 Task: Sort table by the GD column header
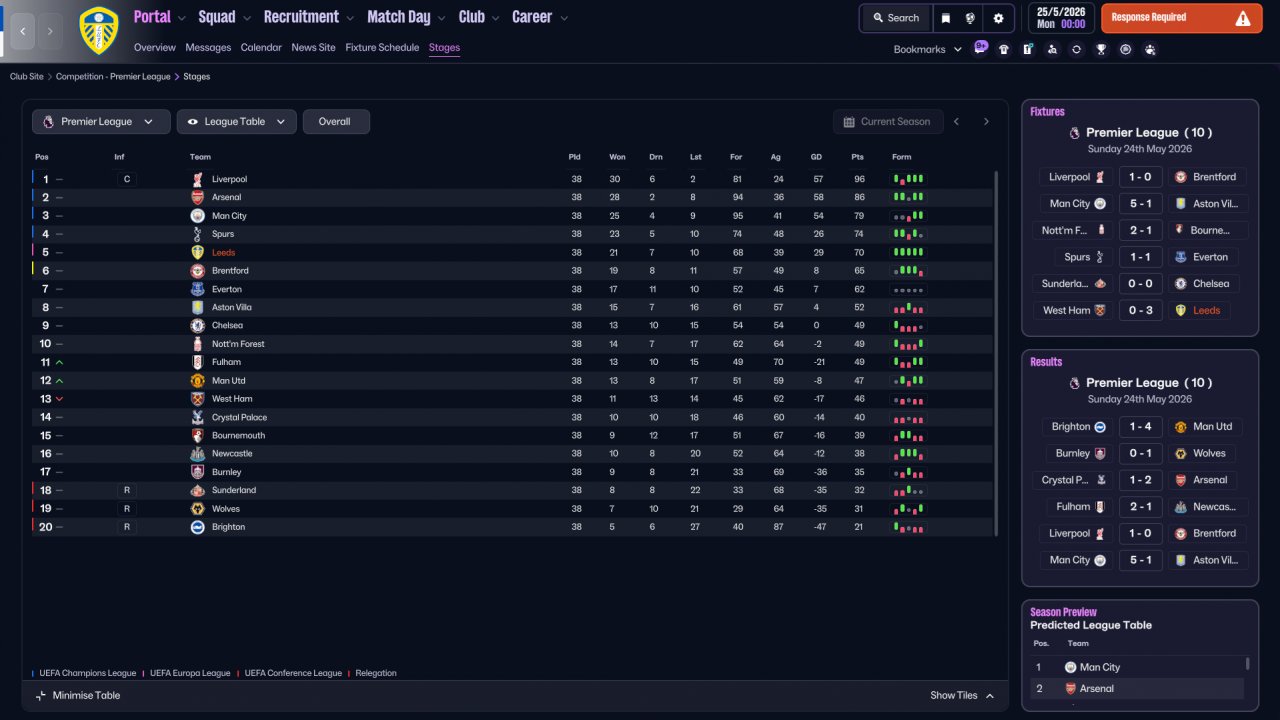pyautogui.click(x=816, y=157)
